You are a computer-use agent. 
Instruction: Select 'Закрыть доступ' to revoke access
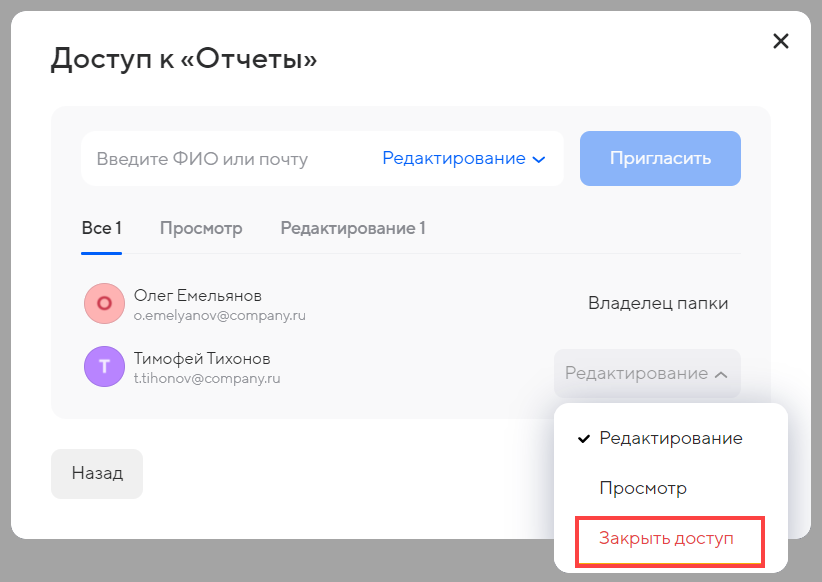(x=667, y=539)
